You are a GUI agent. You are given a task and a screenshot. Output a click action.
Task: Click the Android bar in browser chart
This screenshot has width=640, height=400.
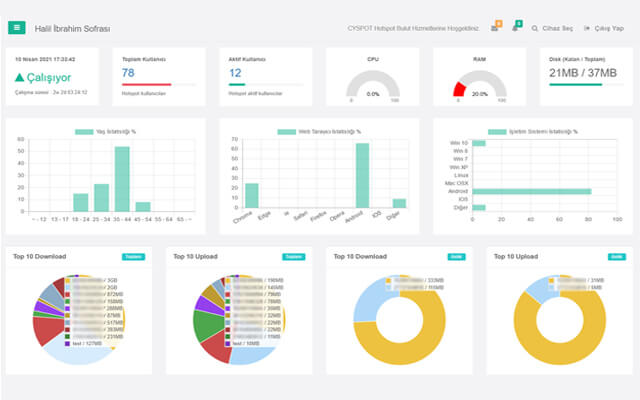pos(362,176)
